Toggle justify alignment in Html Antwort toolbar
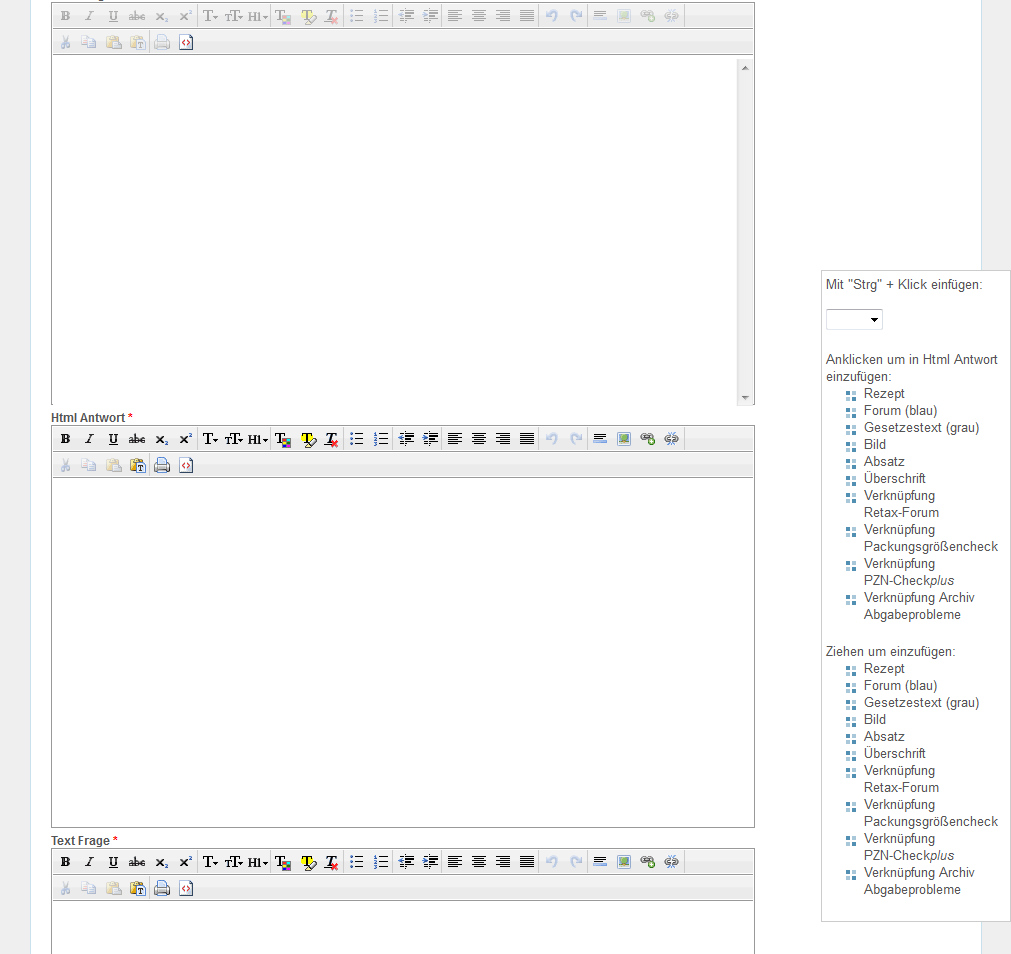 [527, 439]
